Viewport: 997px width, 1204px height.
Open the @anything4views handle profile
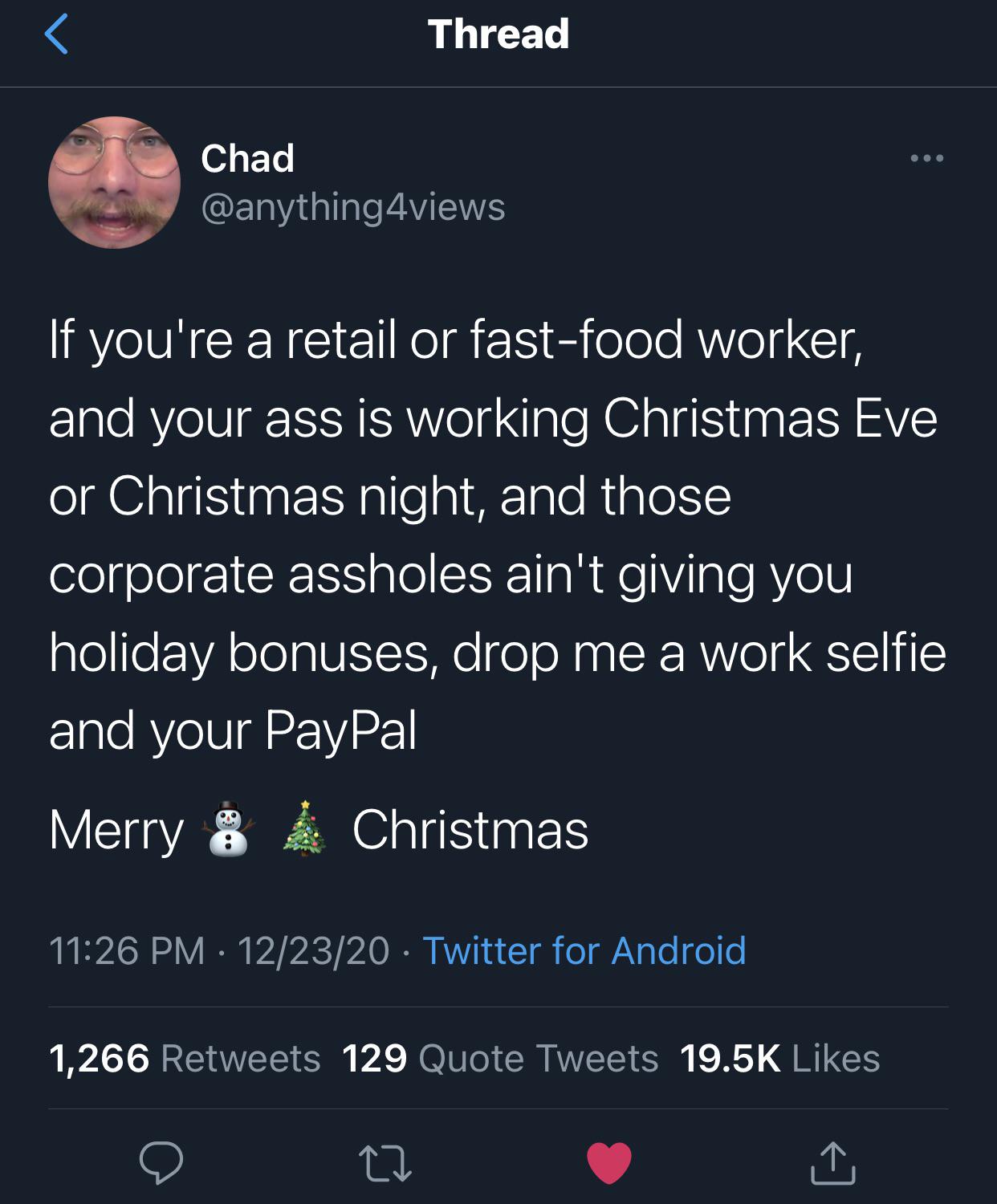[x=353, y=208]
